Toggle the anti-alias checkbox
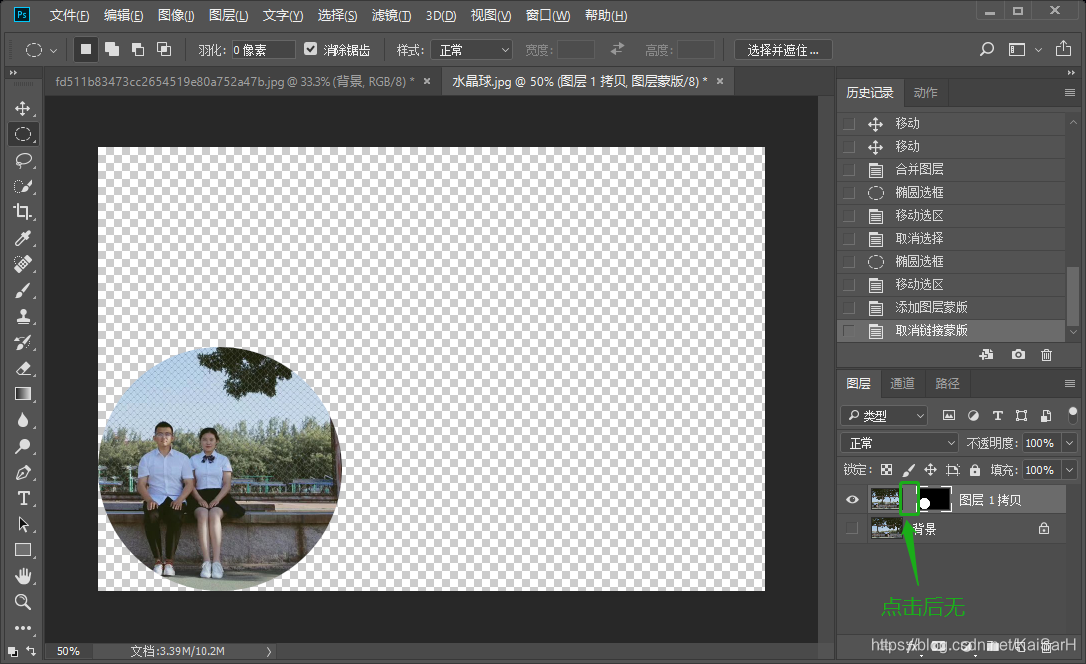Viewport: 1086px width, 664px height. (x=310, y=48)
